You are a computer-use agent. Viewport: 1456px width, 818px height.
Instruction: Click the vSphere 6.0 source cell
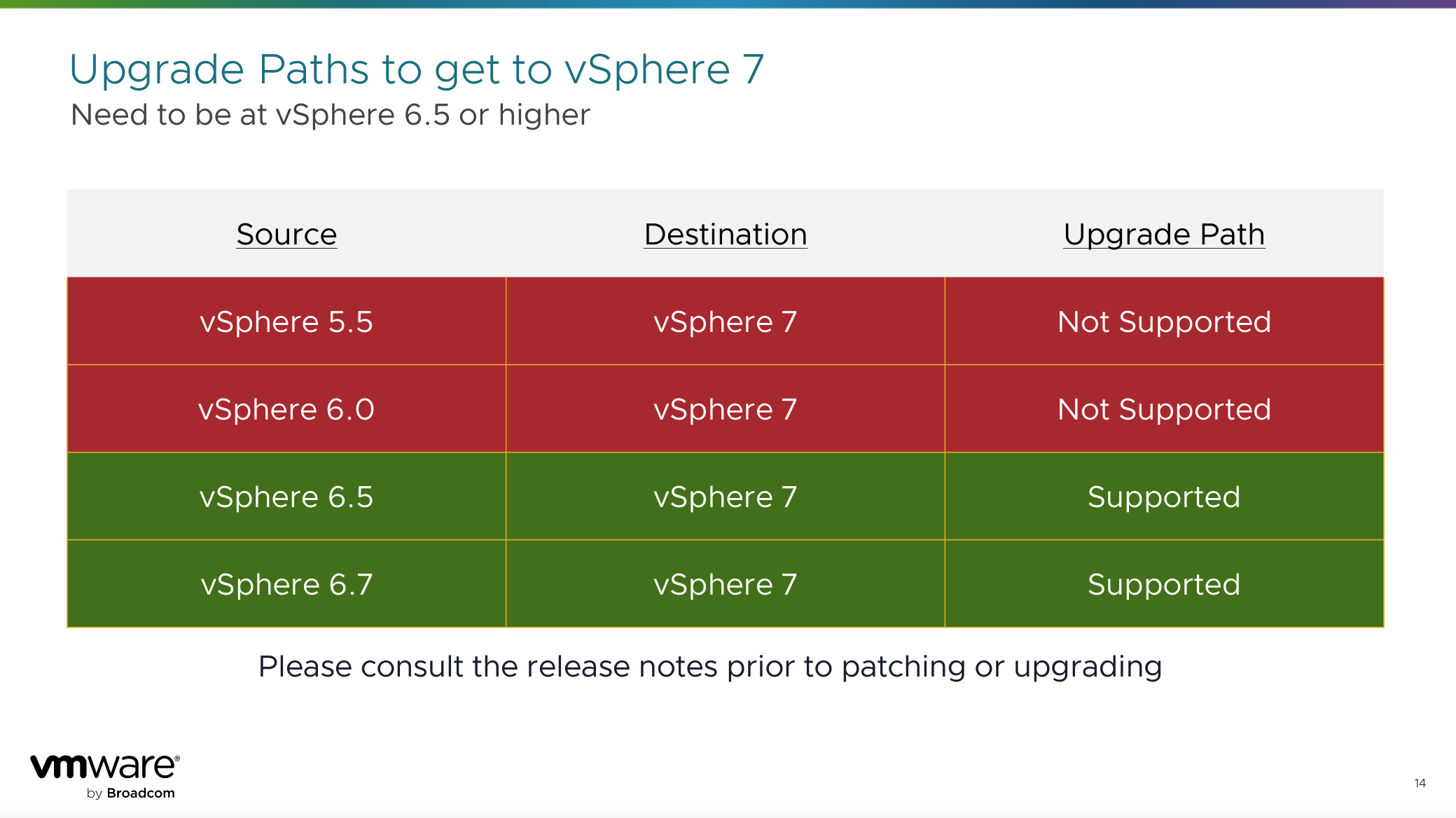coord(286,409)
